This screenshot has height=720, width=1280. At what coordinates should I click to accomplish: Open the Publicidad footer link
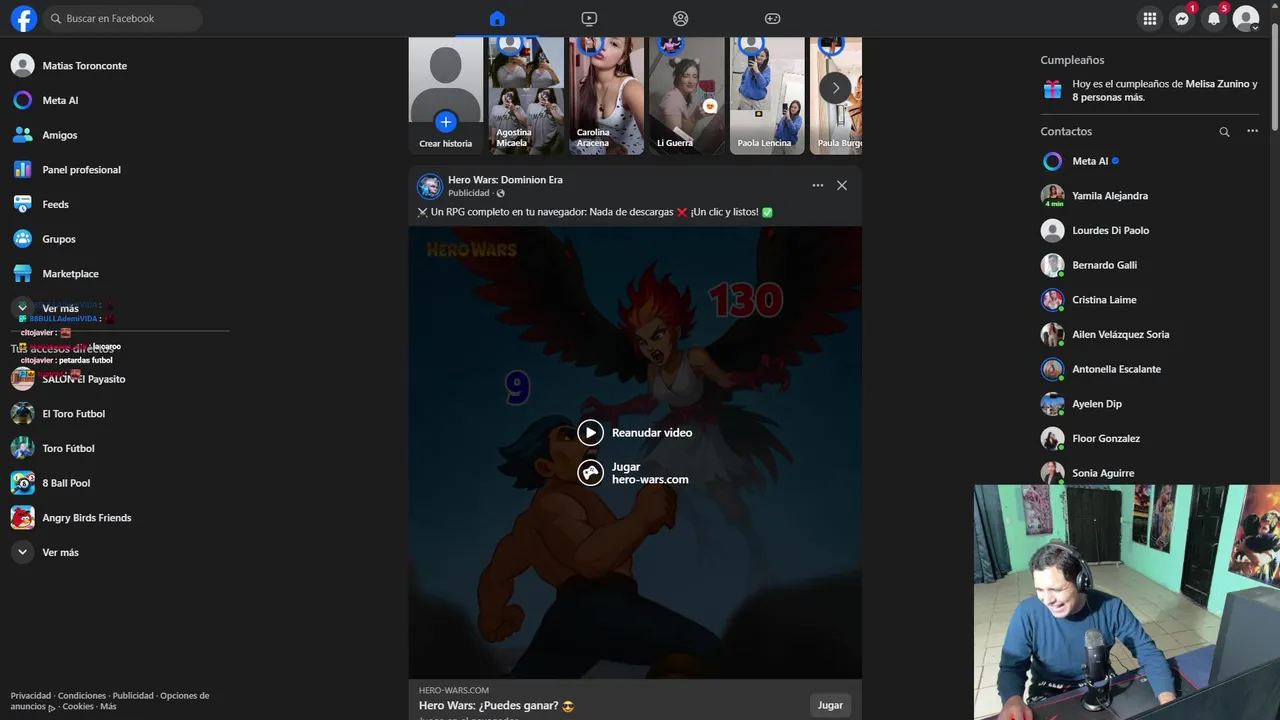(x=133, y=696)
